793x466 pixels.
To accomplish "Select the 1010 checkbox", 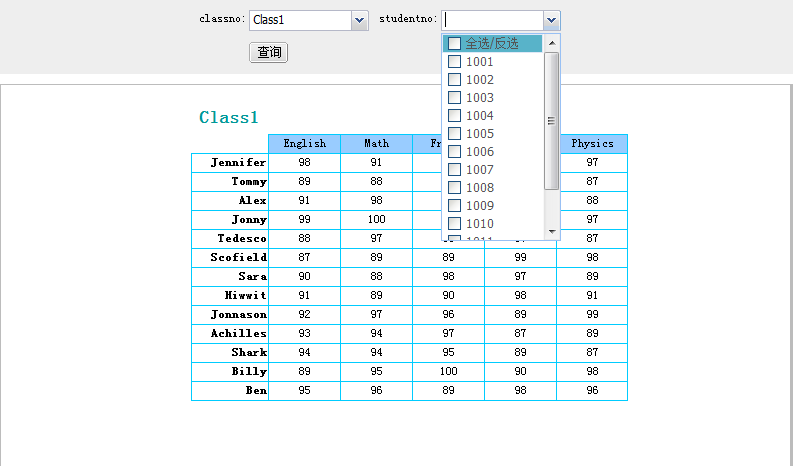I will click(x=454, y=224).
